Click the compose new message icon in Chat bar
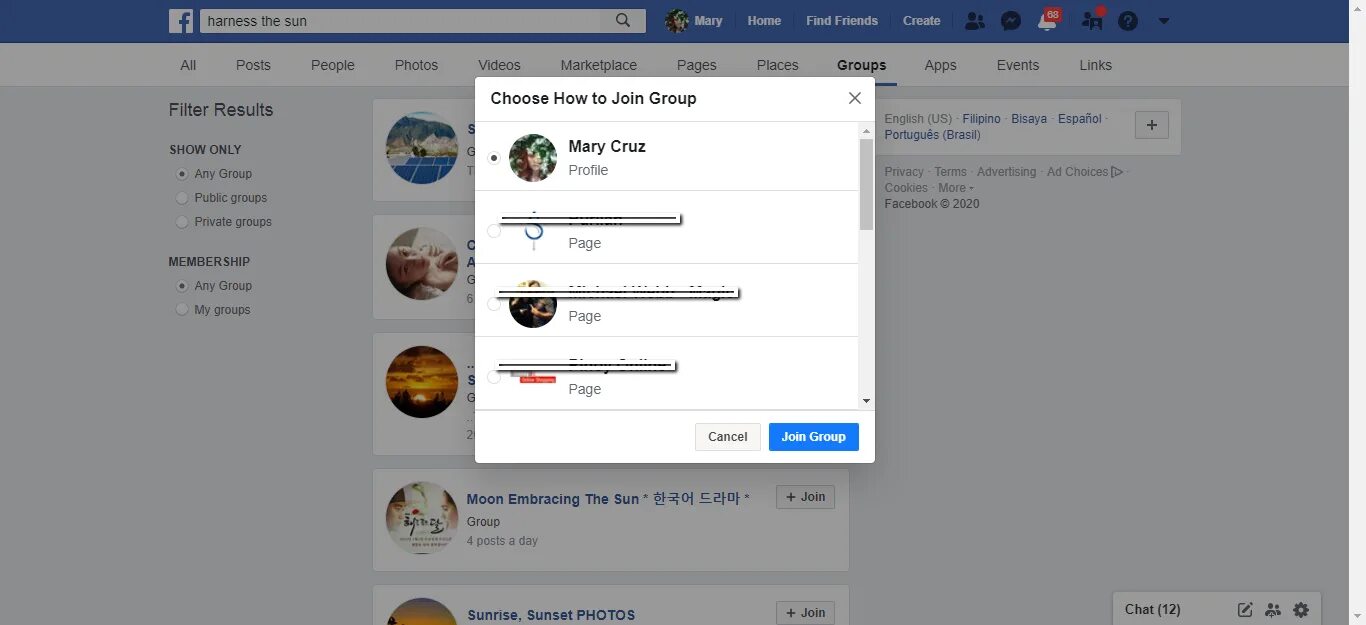Screen dimensions: 1366x625 (1245, 610)
